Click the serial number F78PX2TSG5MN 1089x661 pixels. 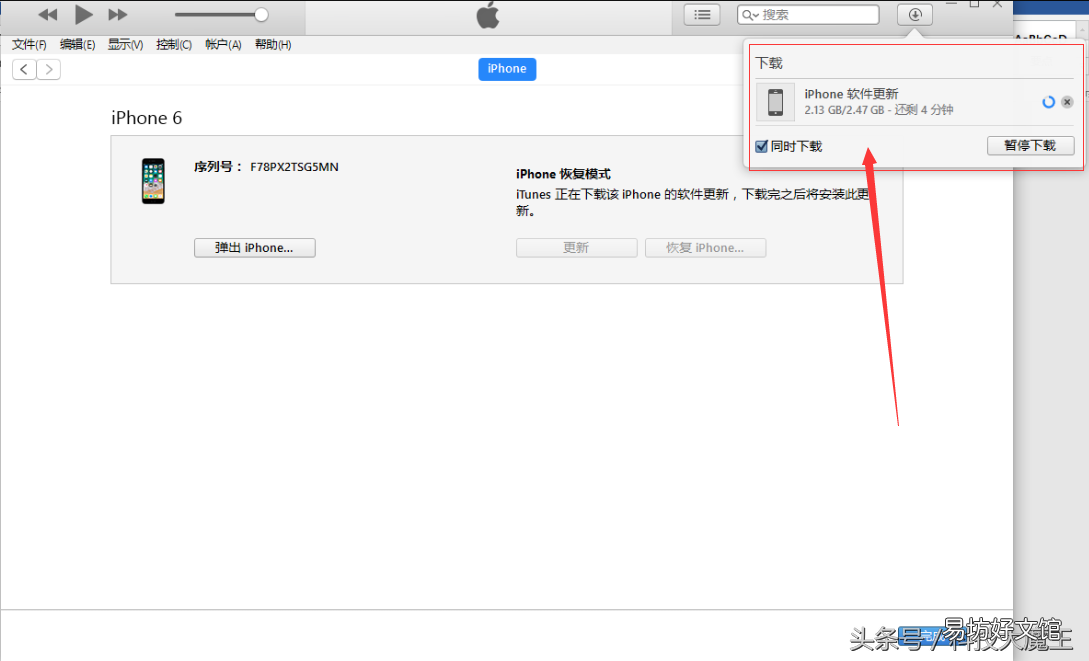(294, 167)
